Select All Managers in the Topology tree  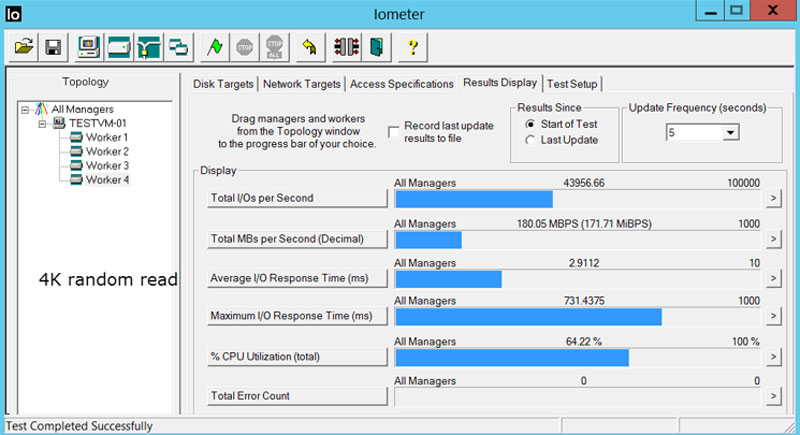tap(82, 109)
